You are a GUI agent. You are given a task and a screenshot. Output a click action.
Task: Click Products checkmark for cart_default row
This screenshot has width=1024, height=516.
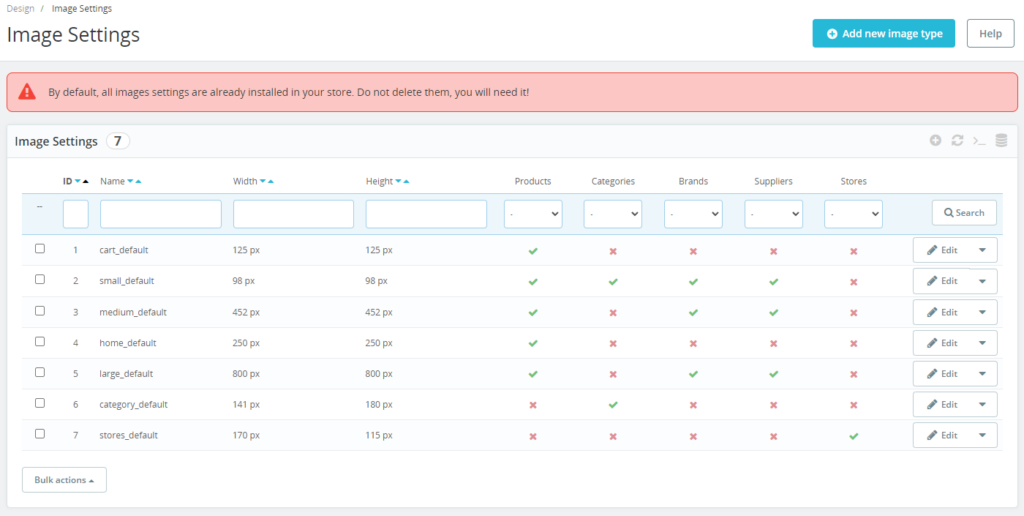pyautogui.click(x=533, y=251)
